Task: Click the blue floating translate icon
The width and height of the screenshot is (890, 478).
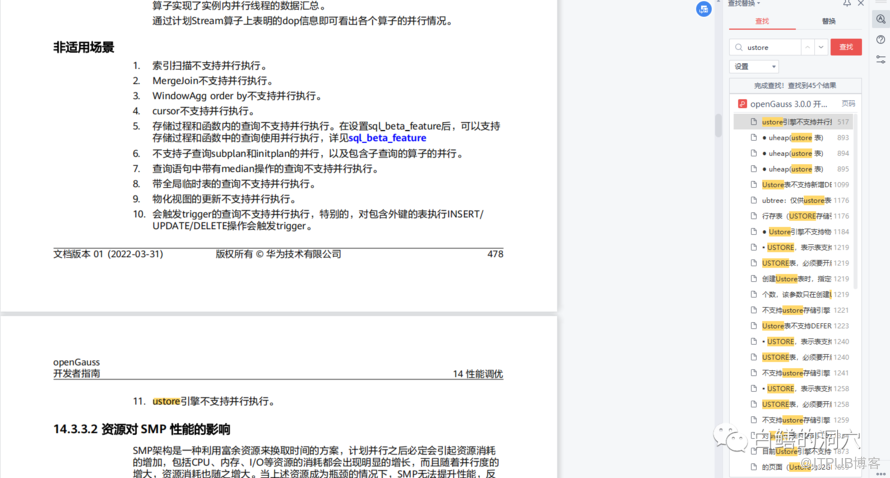Action: tap(704, 9)
